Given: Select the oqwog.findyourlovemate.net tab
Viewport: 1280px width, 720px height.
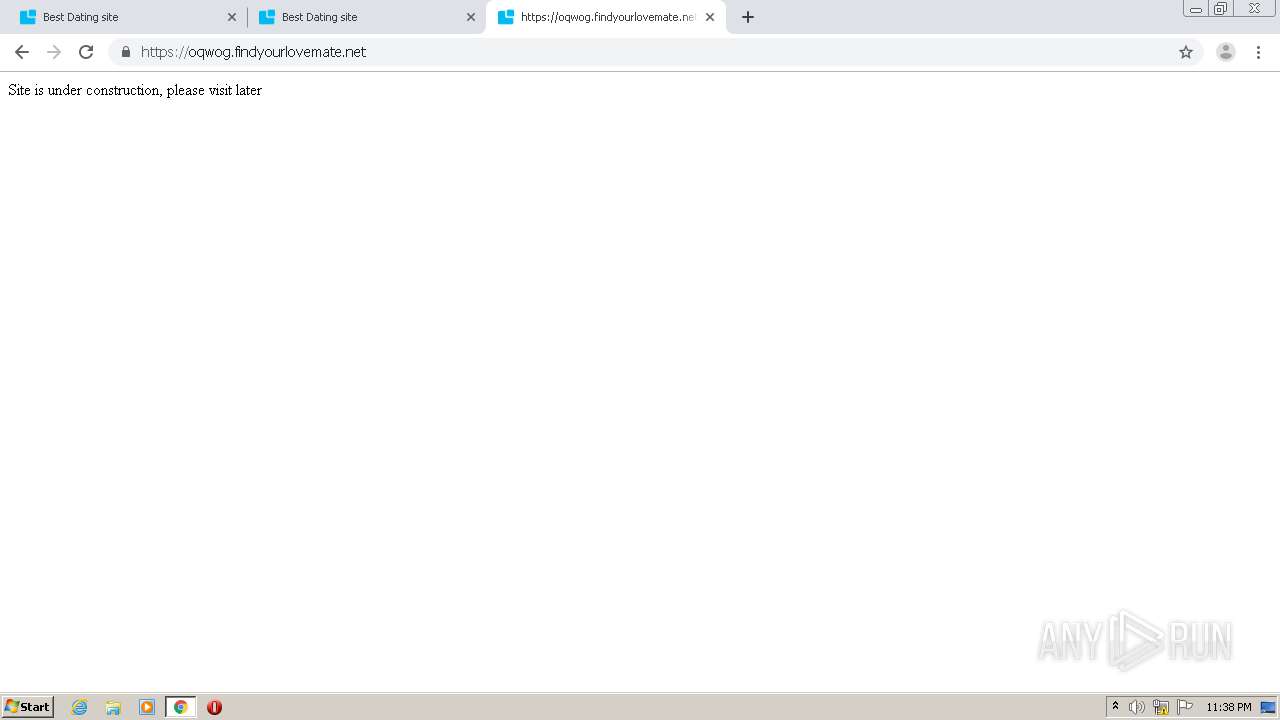Looking at the screenshot, I should pyautogui.click(x=606, y=17).
